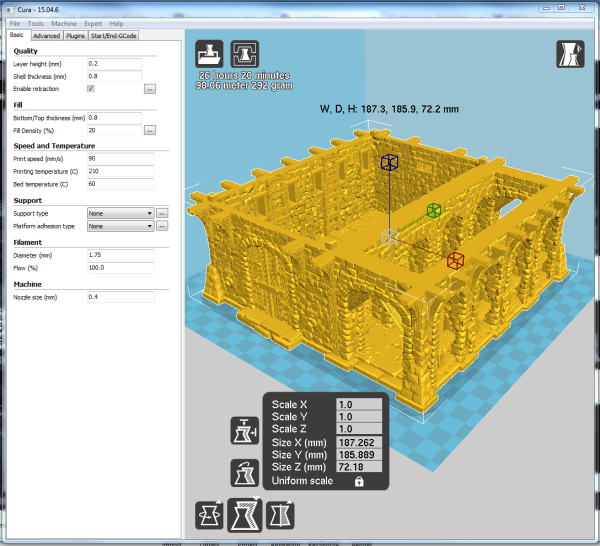Open the Expert menu

tap(93, 23)
